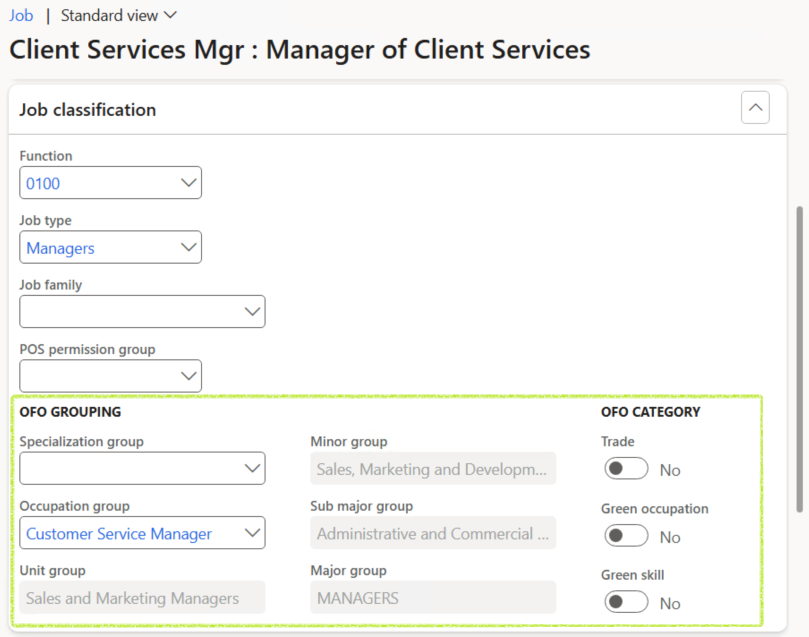
Task: Open POS permission group dropdown
Action: tap(110, 376)
